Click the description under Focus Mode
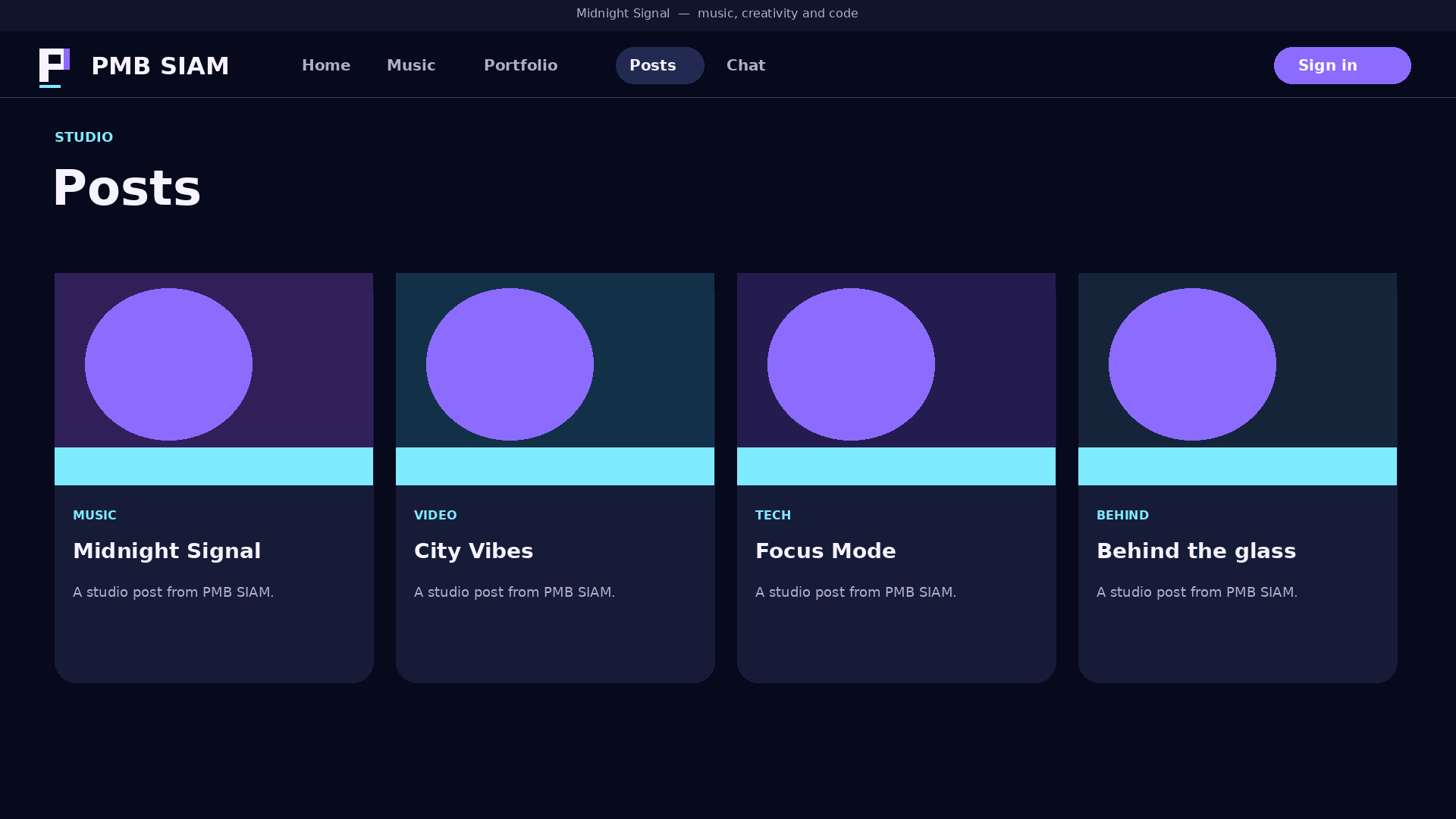 pos(855,592)
